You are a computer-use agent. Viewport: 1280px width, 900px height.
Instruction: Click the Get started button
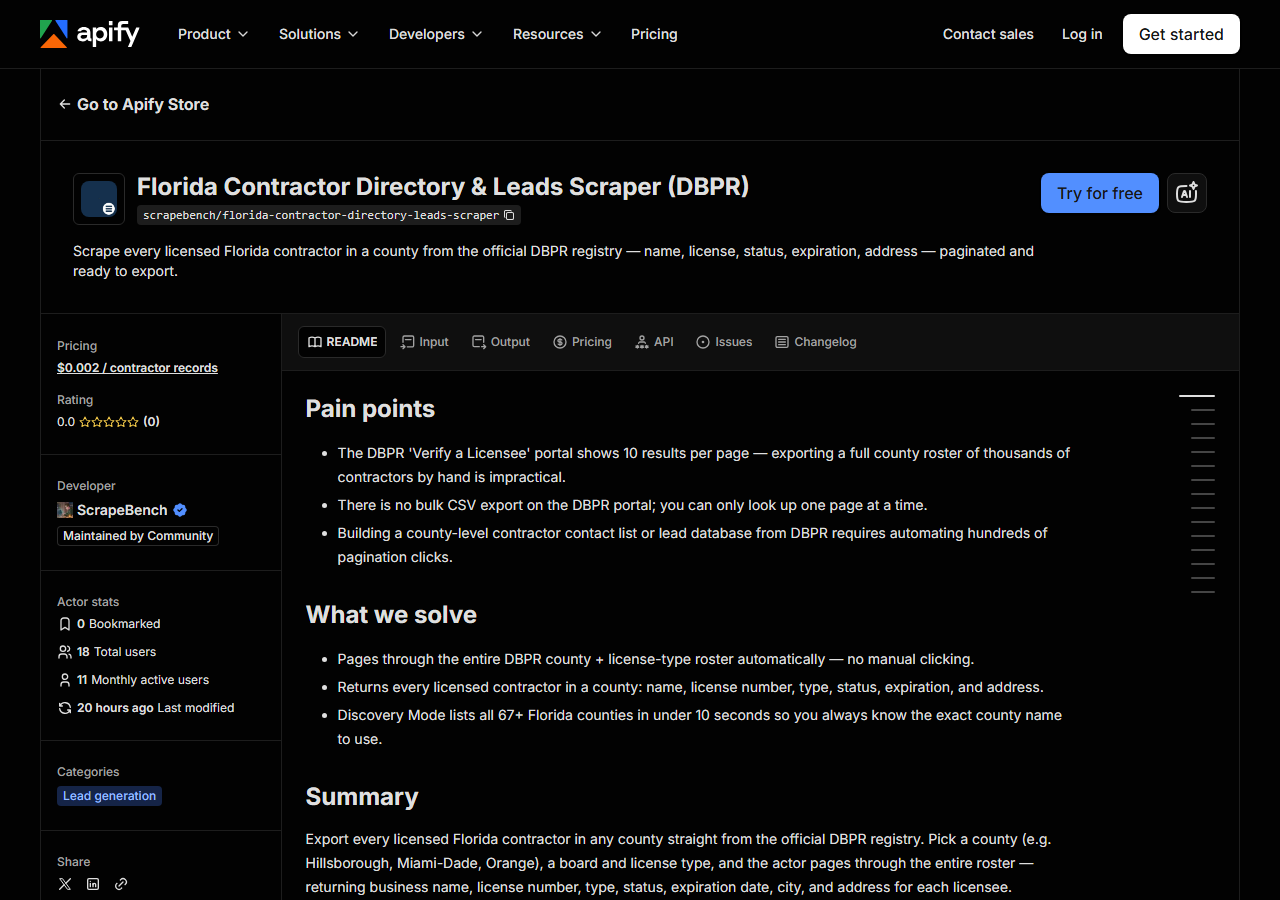point(1181,34)
